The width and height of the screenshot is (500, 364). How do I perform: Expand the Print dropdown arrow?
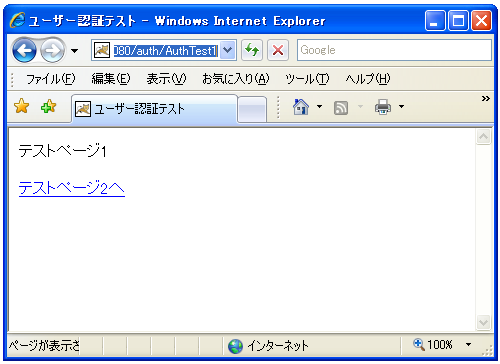[401, 107]
